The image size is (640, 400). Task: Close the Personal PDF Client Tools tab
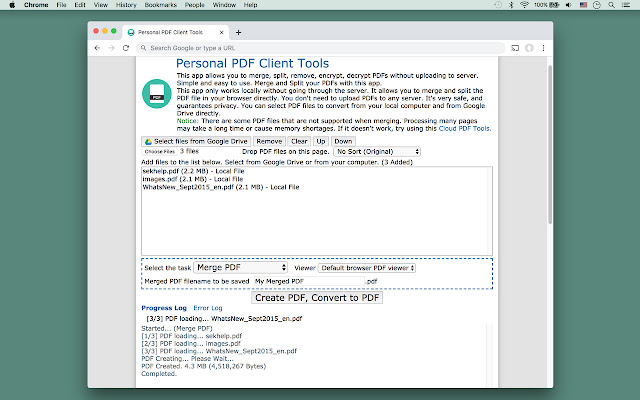[x=222, y=32]
